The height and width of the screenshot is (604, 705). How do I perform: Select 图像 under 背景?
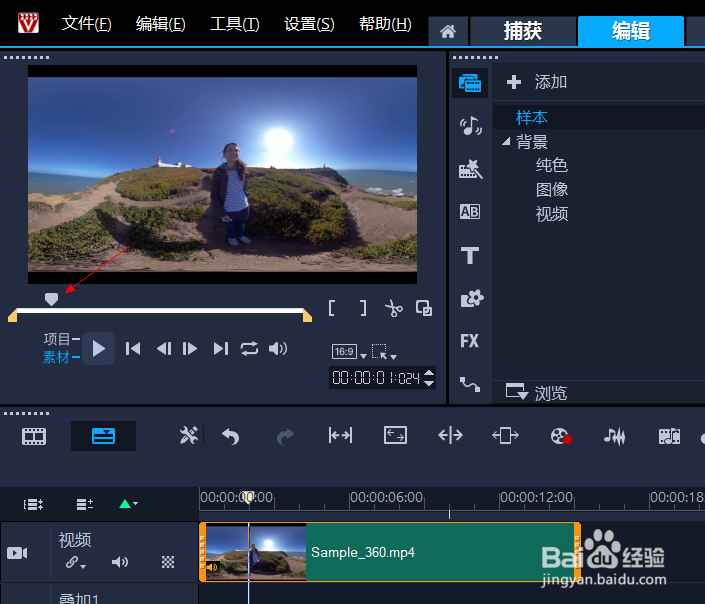pyautogui.click(x=552, y=189)
